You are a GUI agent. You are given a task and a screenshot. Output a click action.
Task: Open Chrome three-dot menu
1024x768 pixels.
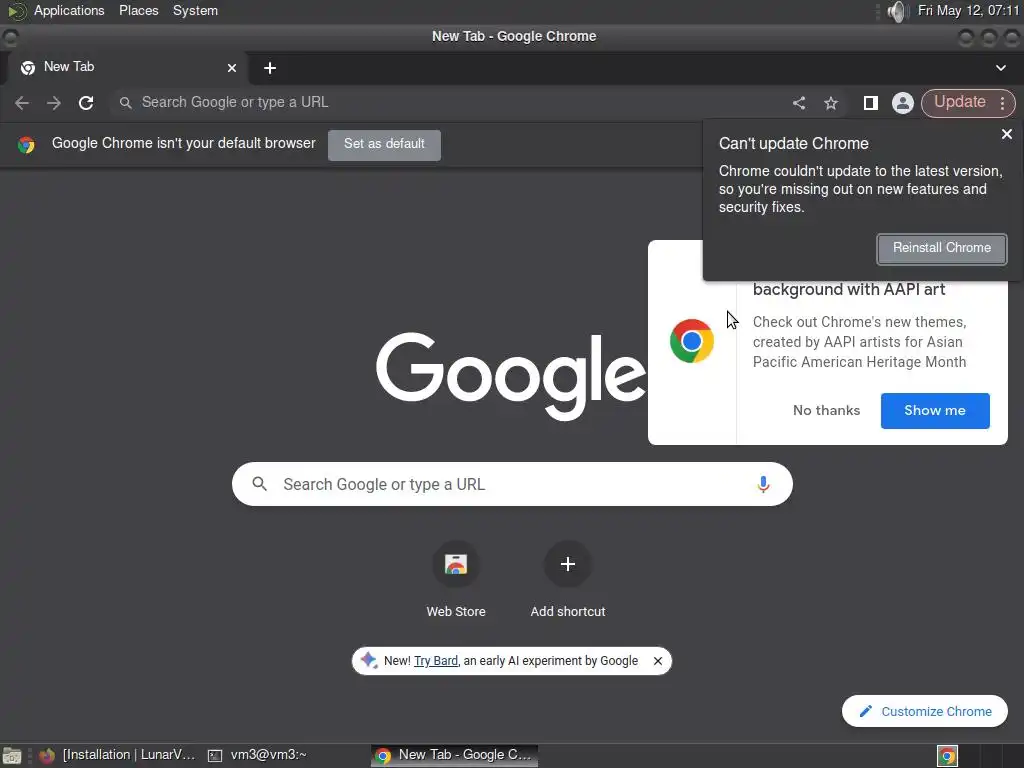(x=1002, y=103)
